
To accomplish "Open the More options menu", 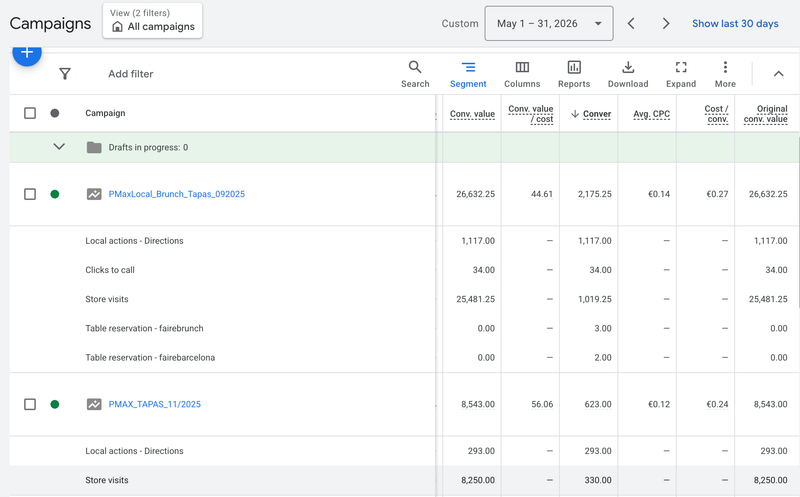I will pos(725,74).
